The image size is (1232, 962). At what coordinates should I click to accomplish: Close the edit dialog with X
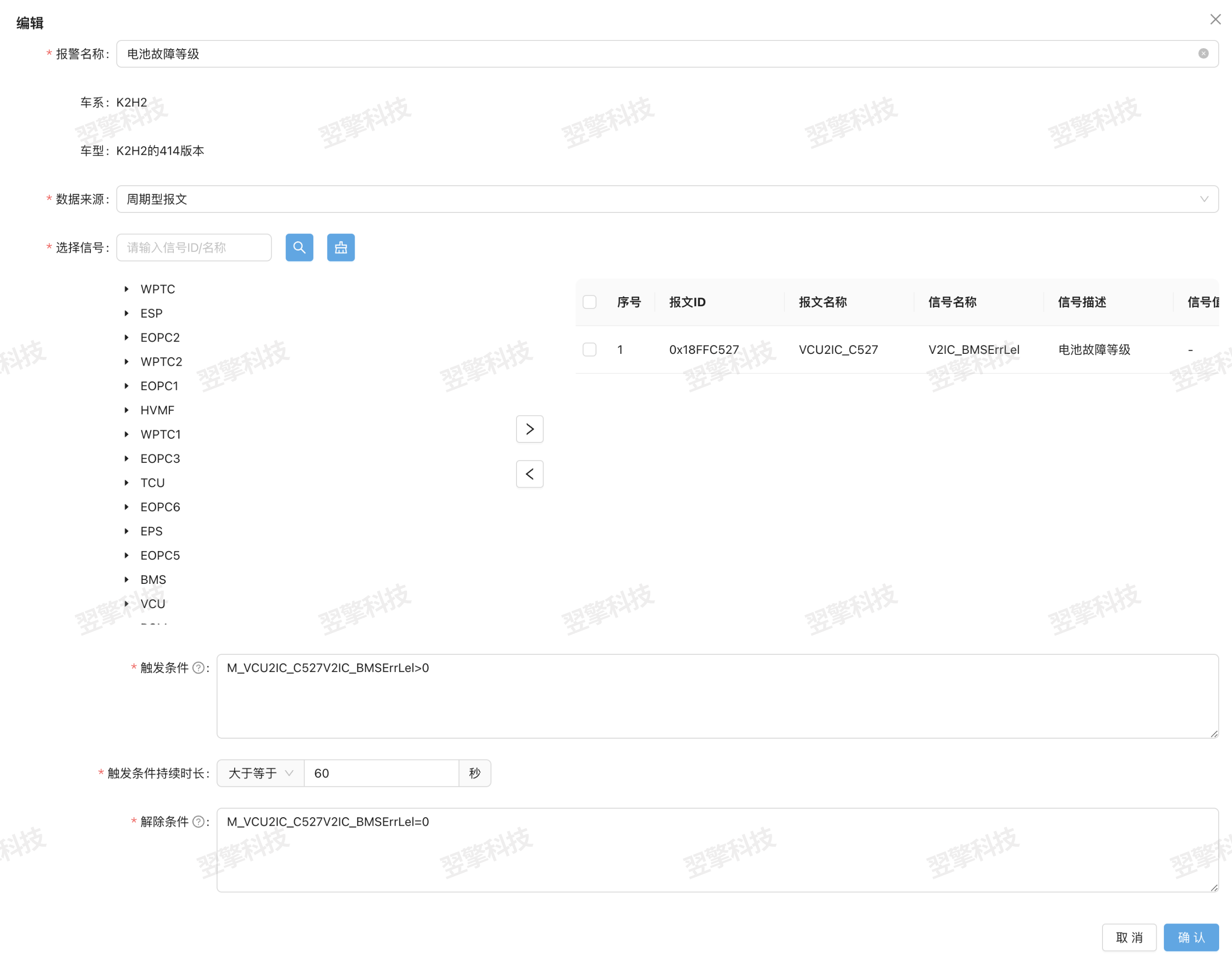pyautogui.click(x=1215, y=19)
